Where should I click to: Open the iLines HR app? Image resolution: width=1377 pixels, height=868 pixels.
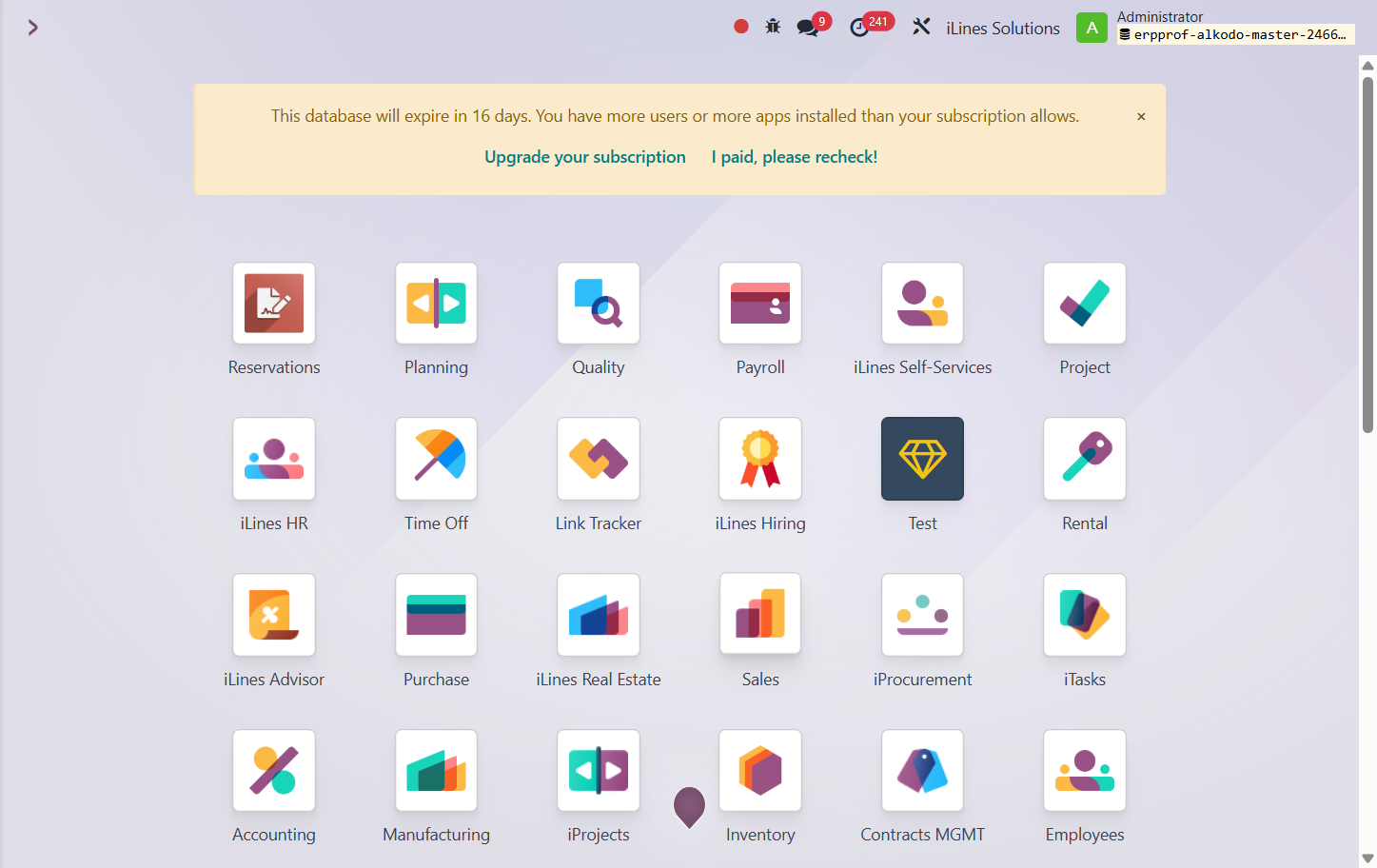click(274, 459)
